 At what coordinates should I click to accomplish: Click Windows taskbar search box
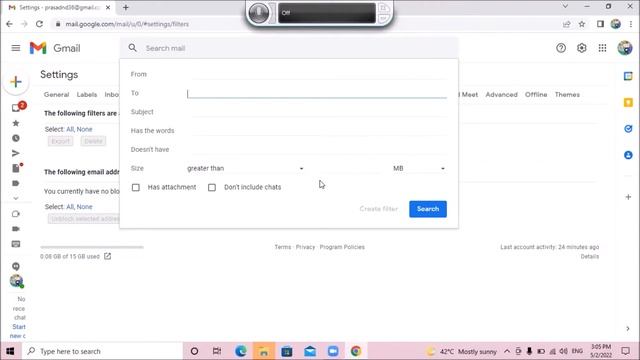[102, 351]
